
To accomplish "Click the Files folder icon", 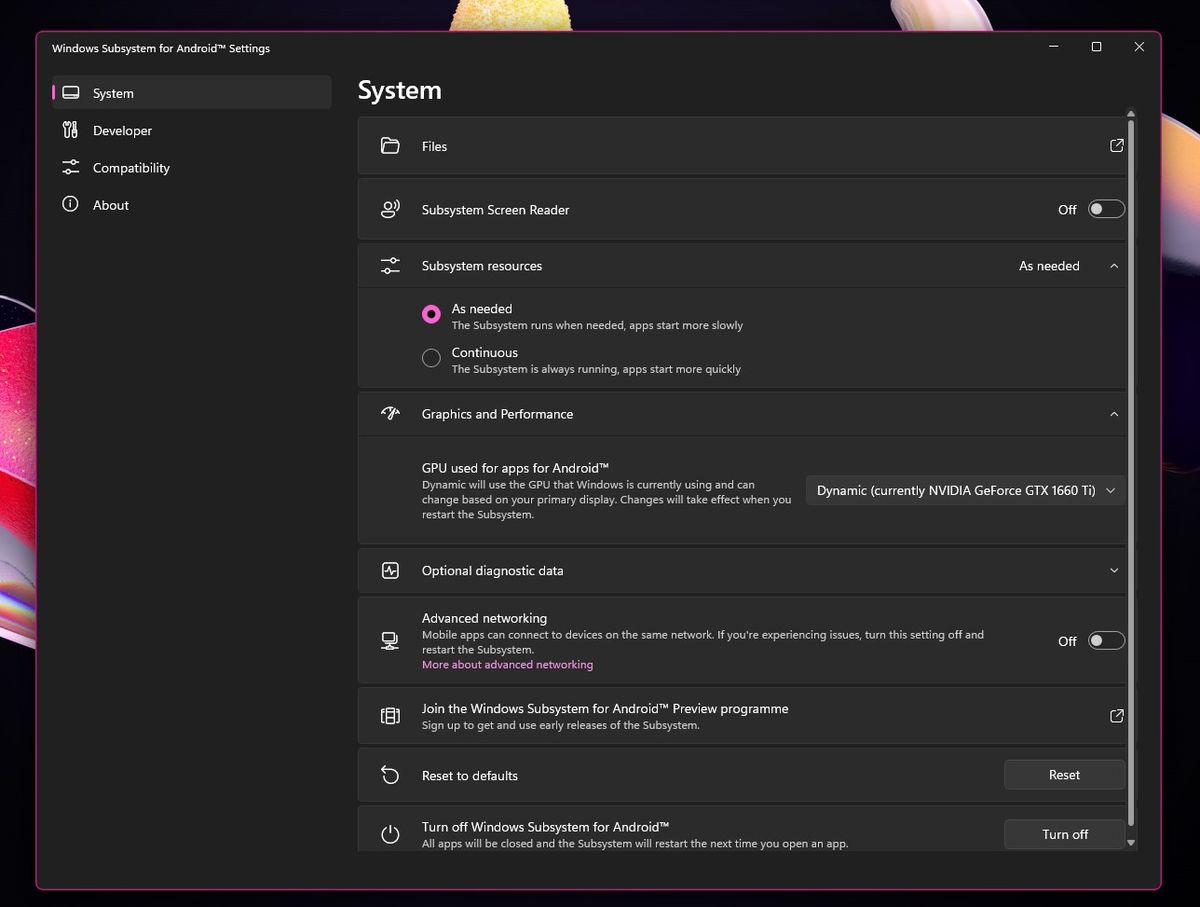I will (x=390, y=145).
